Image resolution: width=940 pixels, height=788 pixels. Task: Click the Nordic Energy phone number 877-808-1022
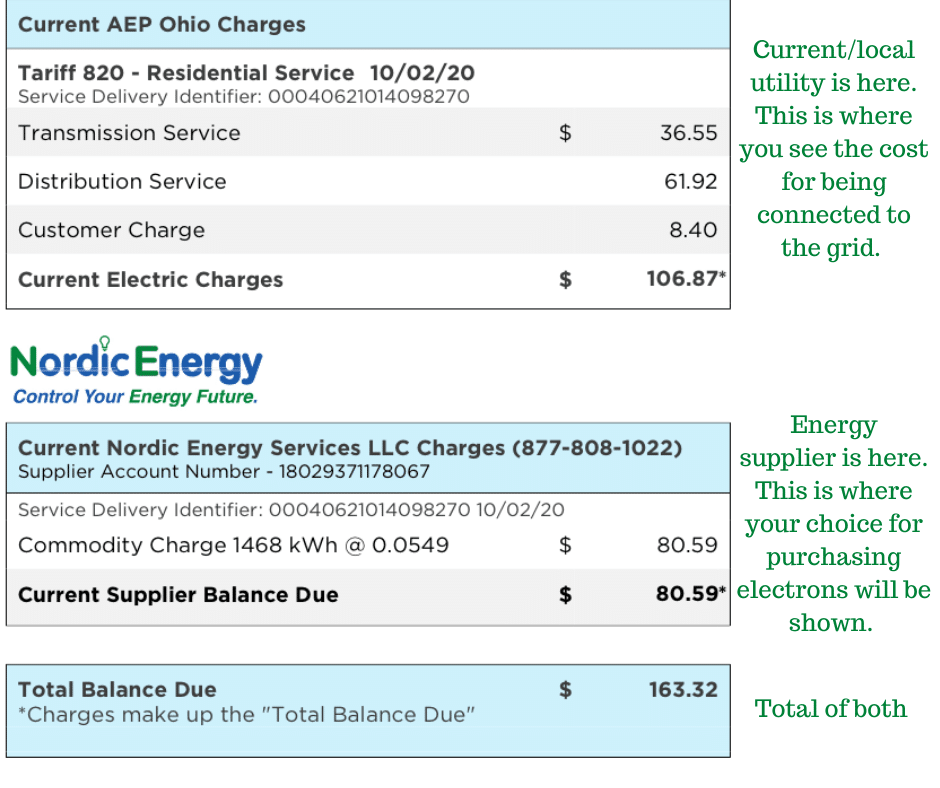(x=596, y=449)
